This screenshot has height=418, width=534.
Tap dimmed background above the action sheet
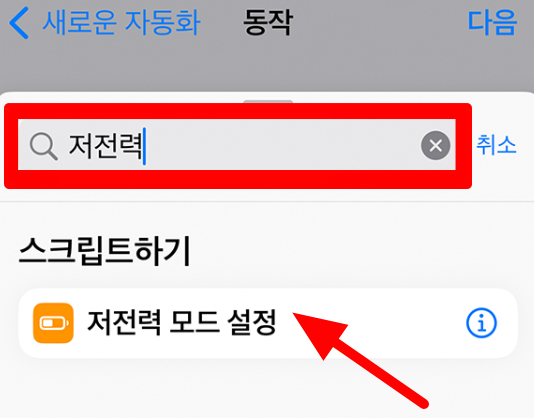click(268, 70)
